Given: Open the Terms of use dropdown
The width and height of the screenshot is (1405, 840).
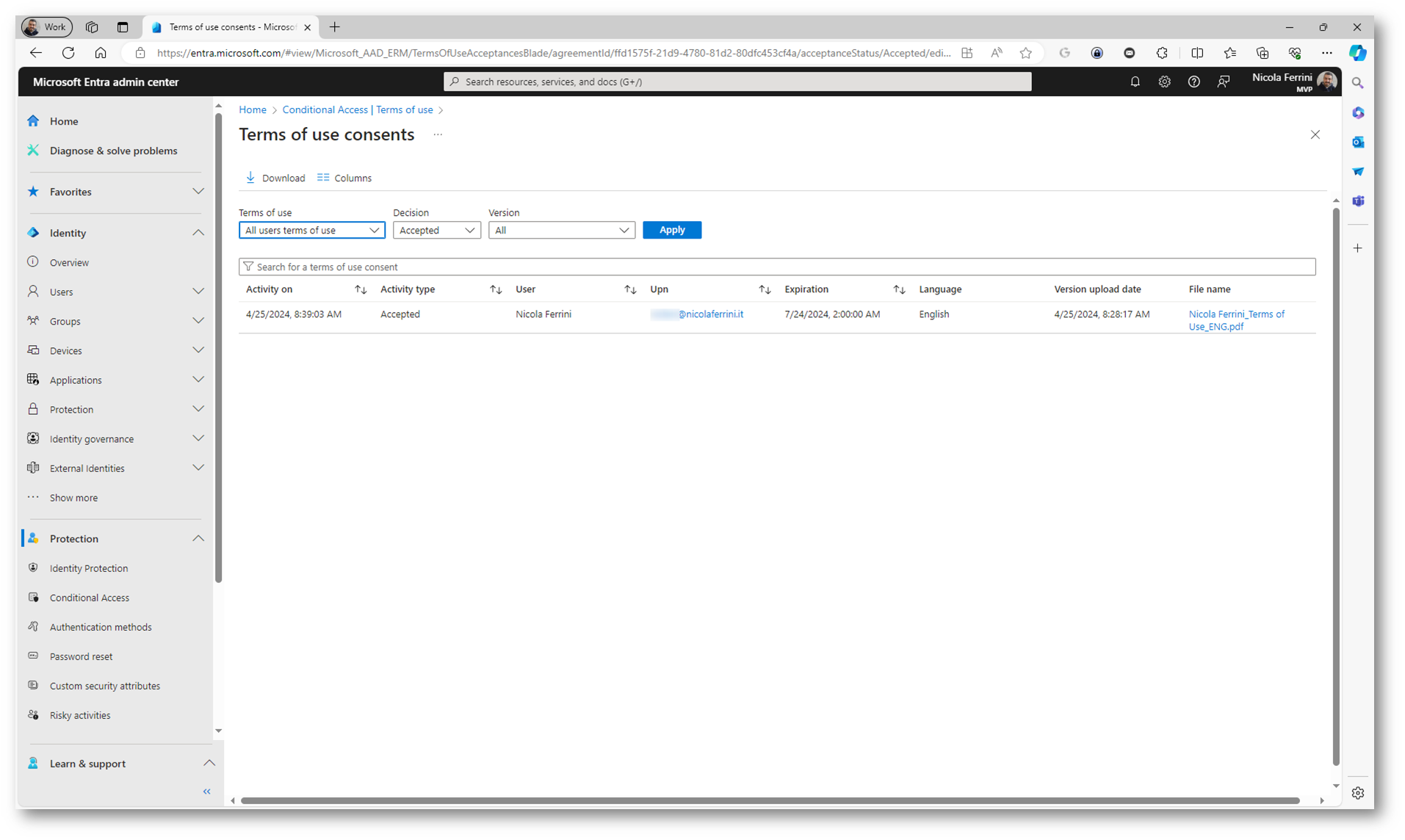Looking at the screenshot, I should 312,230.
